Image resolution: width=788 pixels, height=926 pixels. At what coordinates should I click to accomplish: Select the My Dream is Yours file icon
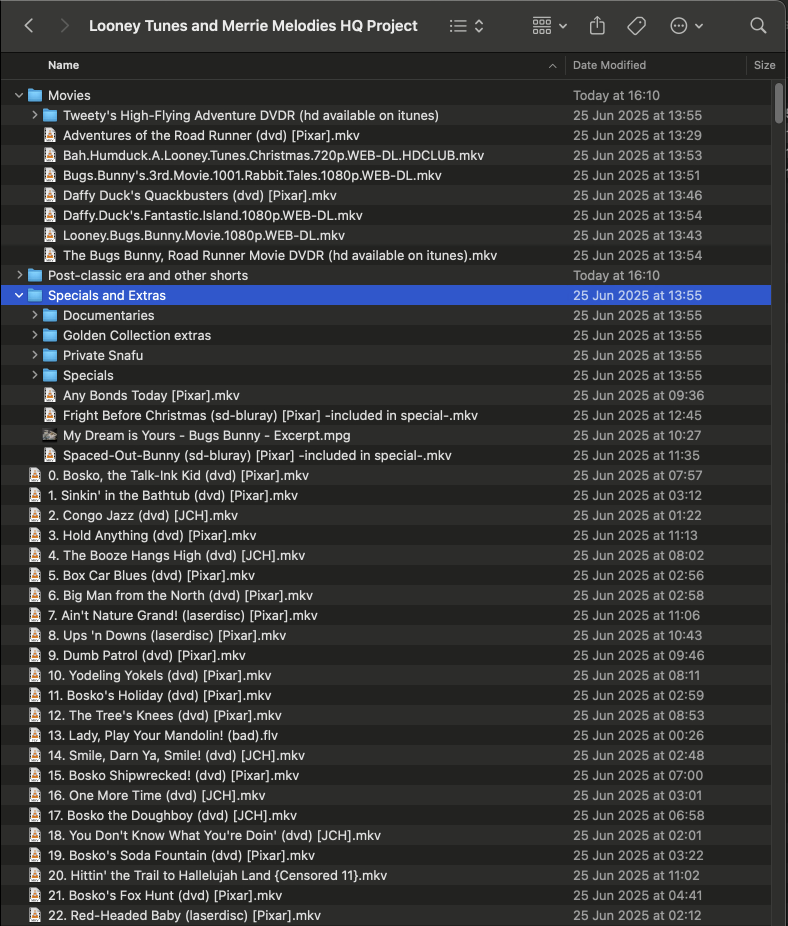coord(50,436)
